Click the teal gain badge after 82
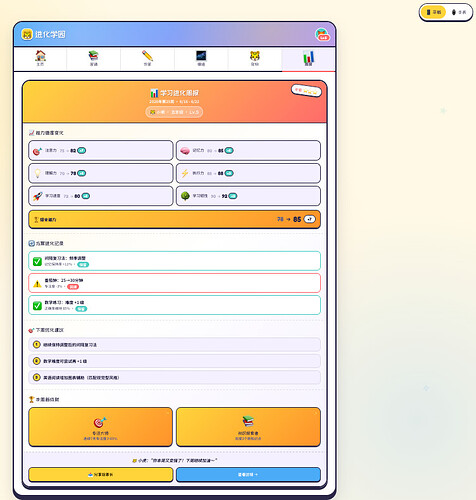 pos(82,151)
